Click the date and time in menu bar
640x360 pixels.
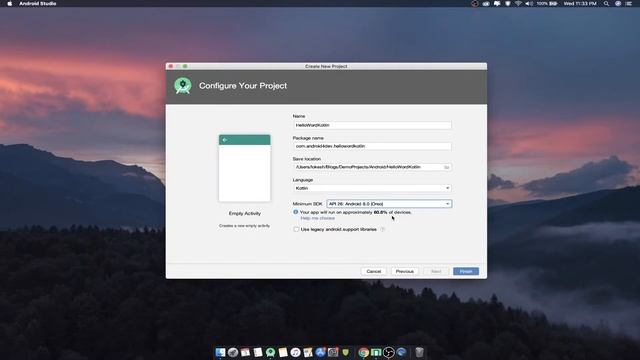click(x=580, y=3)
